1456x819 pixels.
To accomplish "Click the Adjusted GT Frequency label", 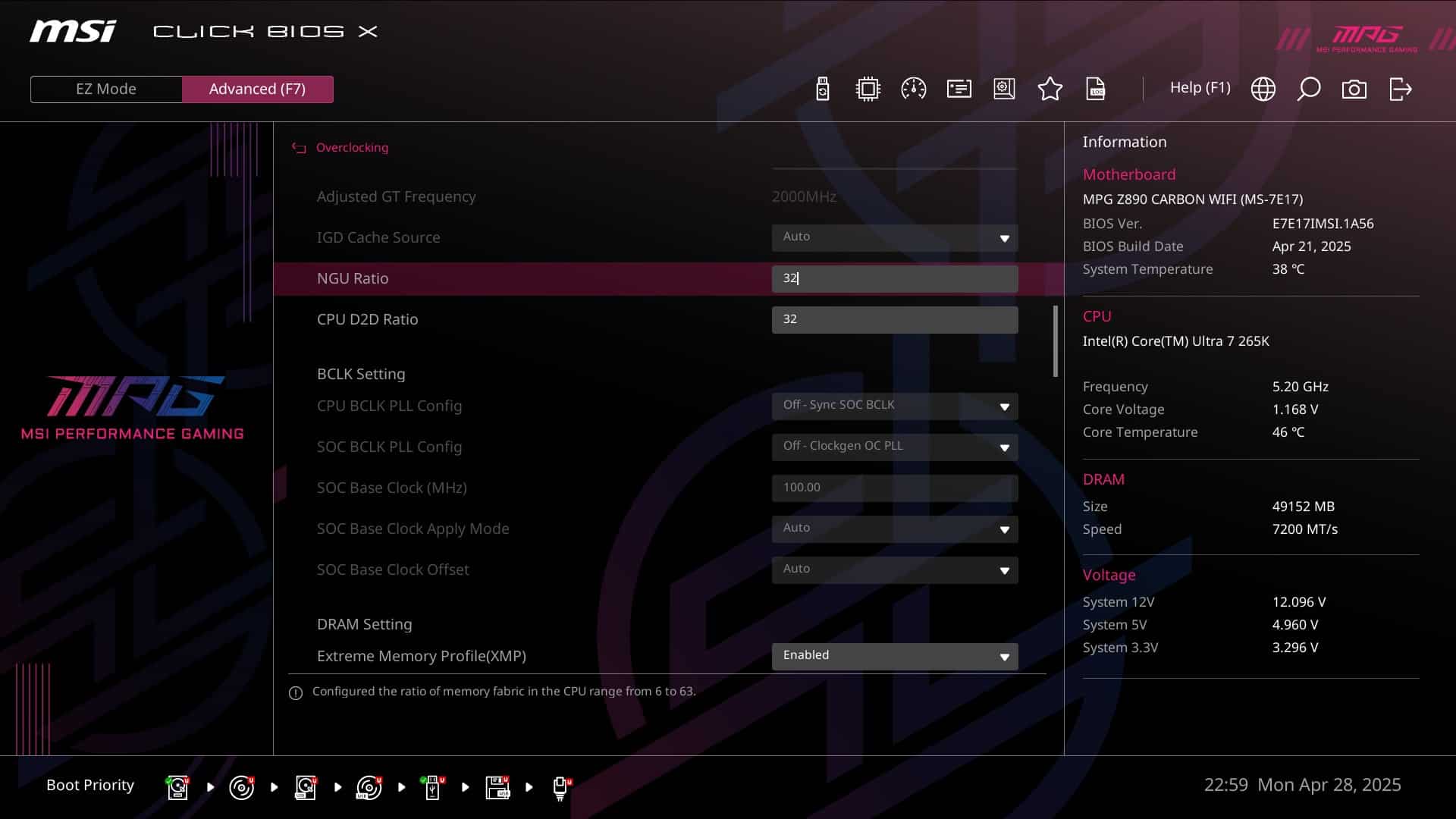I will coord(396,196).
